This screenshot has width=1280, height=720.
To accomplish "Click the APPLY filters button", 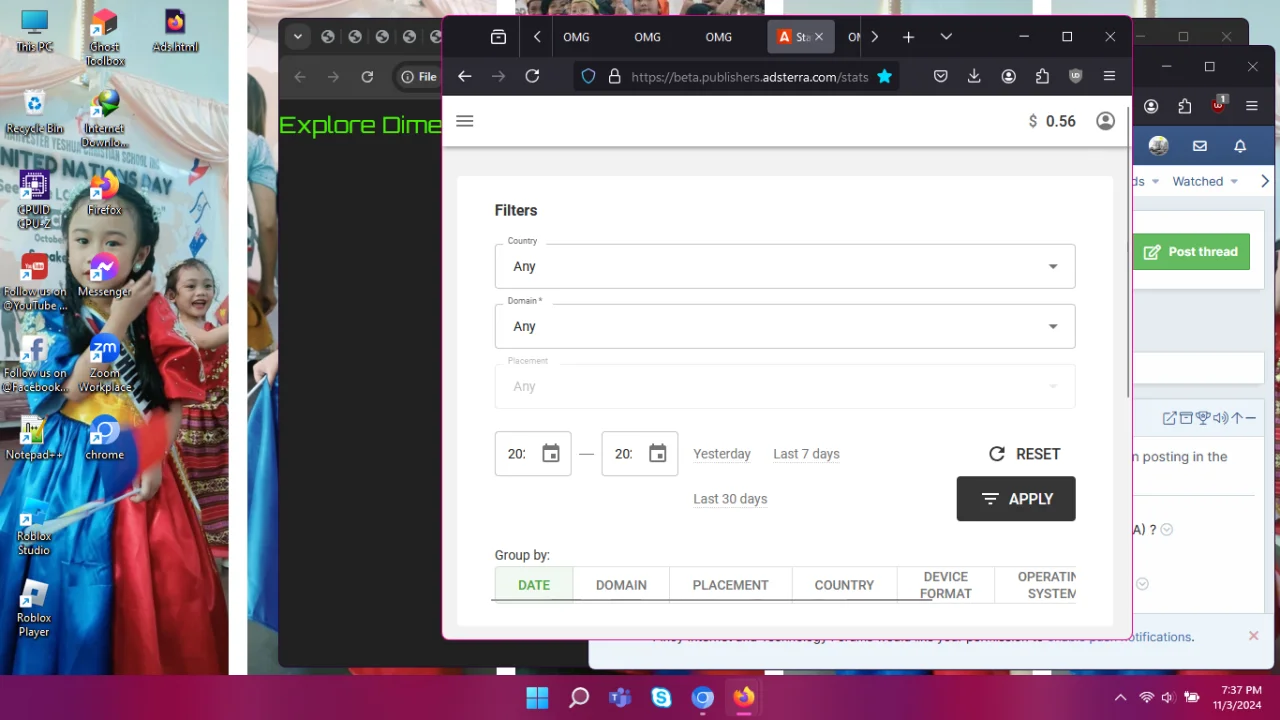I will click(x=1016, y=499).
